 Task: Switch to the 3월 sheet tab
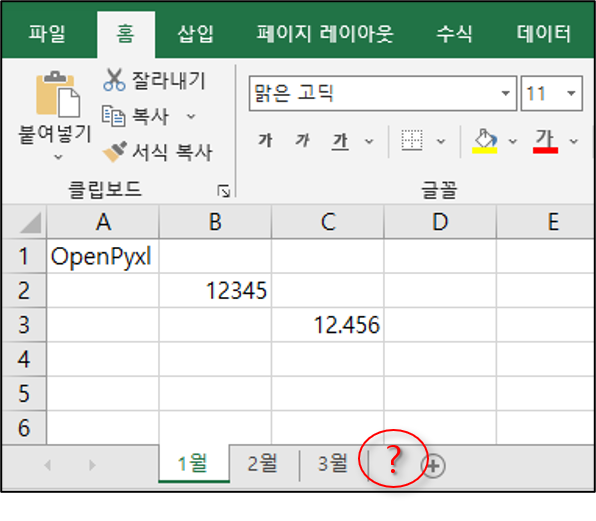(x=333, y=464)
